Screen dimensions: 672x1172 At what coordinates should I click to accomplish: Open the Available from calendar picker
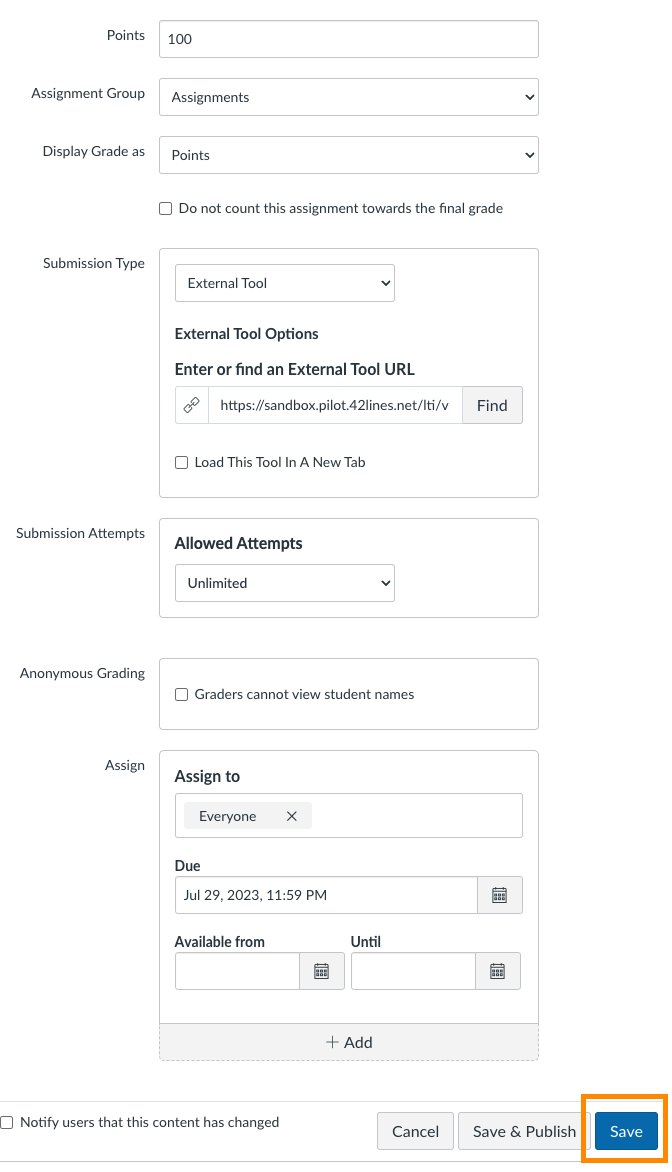pos(322,971)
